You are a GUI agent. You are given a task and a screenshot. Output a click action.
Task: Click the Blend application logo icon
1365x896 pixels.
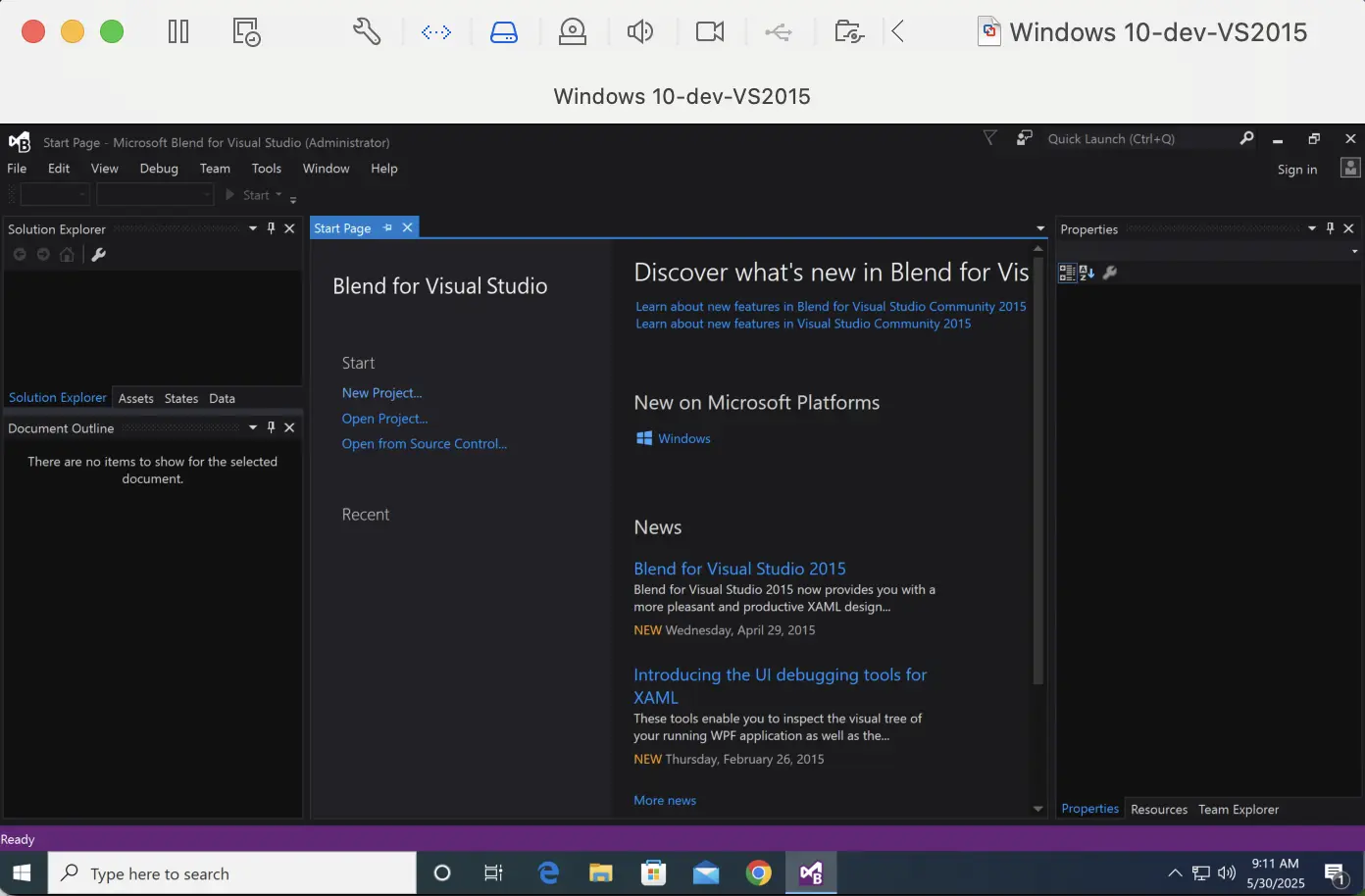coord(19,142)
